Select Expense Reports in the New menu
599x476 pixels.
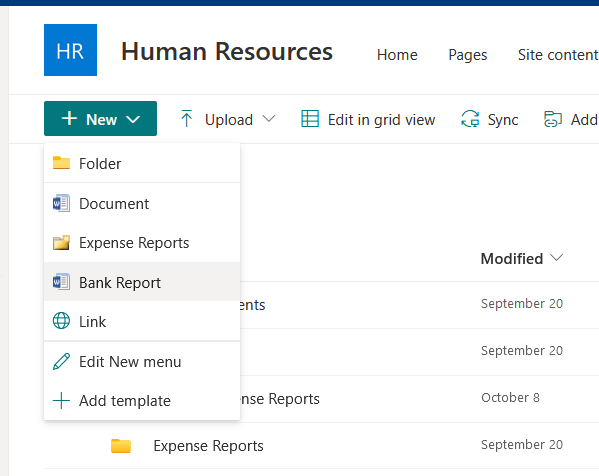click(x=142, y=243)
